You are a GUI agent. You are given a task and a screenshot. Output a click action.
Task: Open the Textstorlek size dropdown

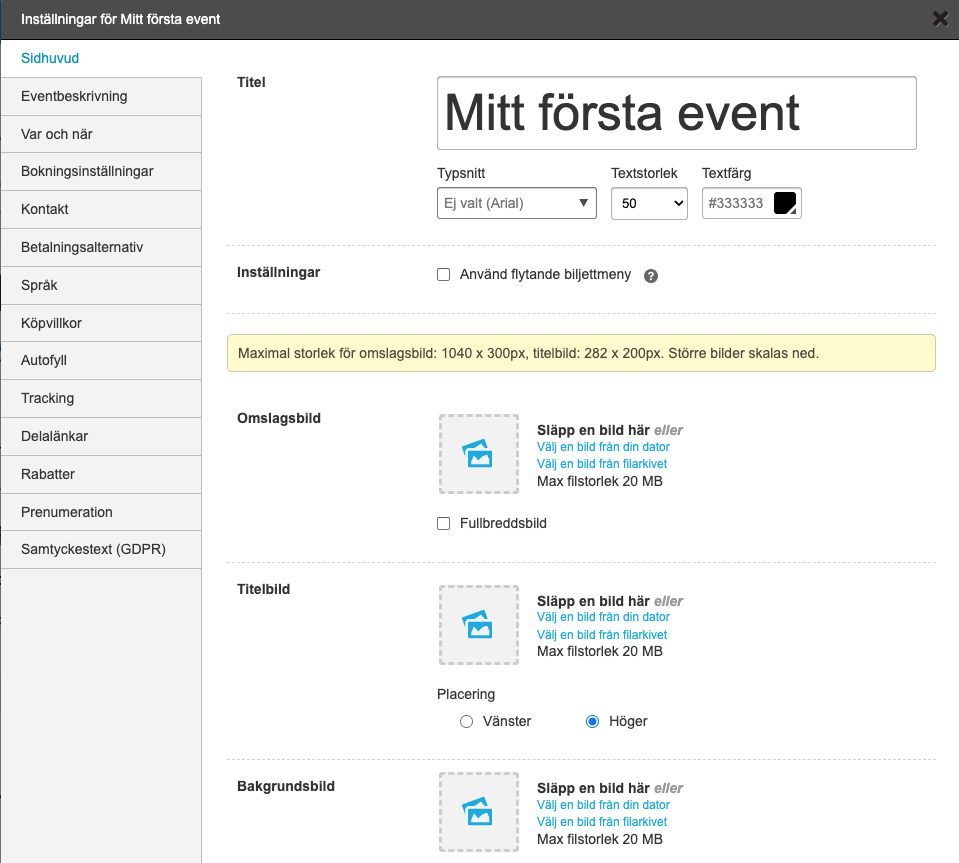tap(648, 203)
